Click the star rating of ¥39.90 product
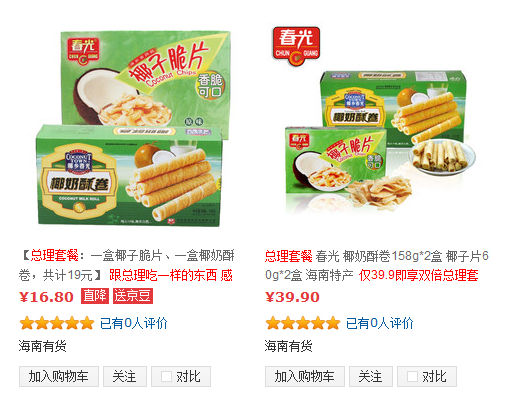This screenshot has width=531, height=409. (x=303, y=323)
